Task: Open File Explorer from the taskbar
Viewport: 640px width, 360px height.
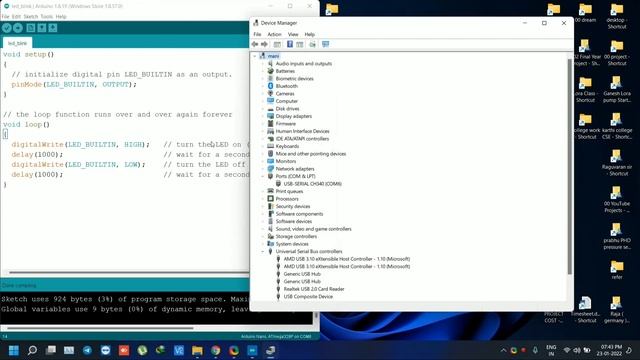Action: pos(197,350)
